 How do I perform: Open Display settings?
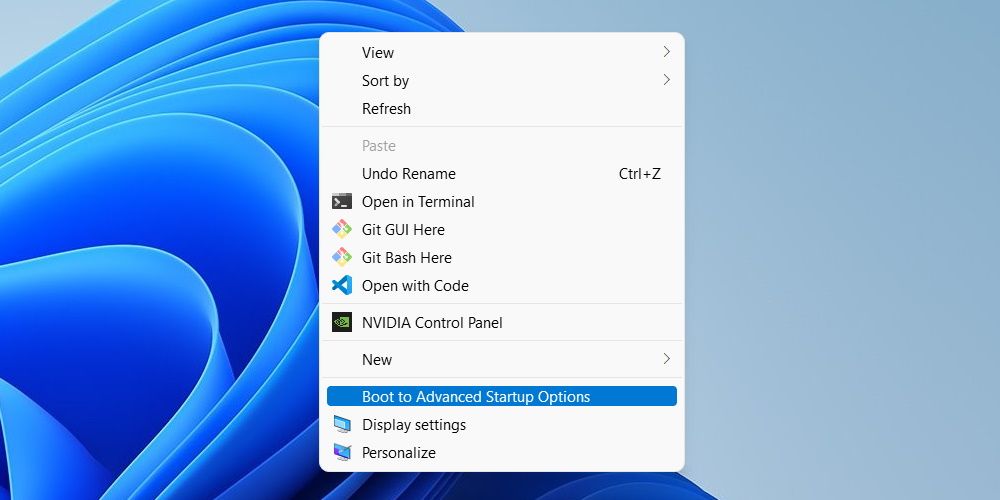pyautogui.click(x=502, y=424)
